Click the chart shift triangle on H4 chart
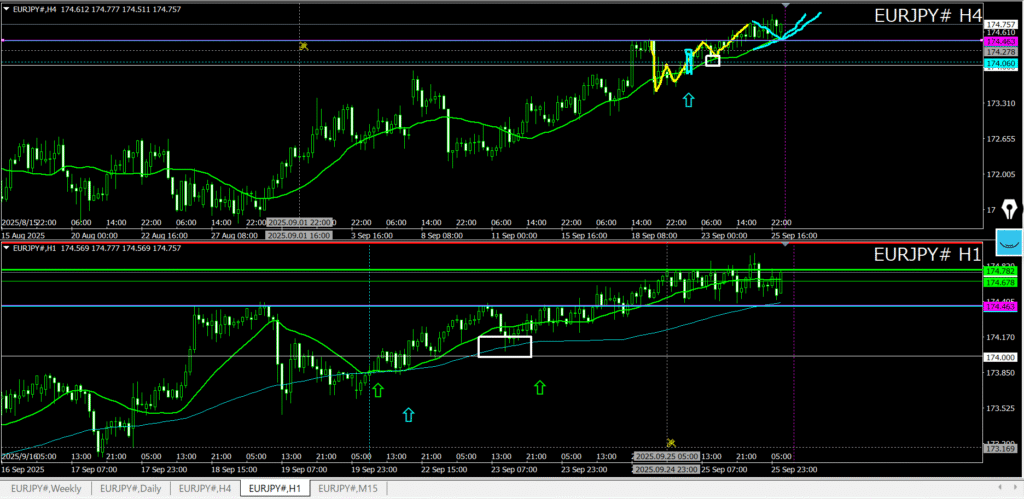Image resolution: width=1024 pixels, height=499 pixels. 785,6
